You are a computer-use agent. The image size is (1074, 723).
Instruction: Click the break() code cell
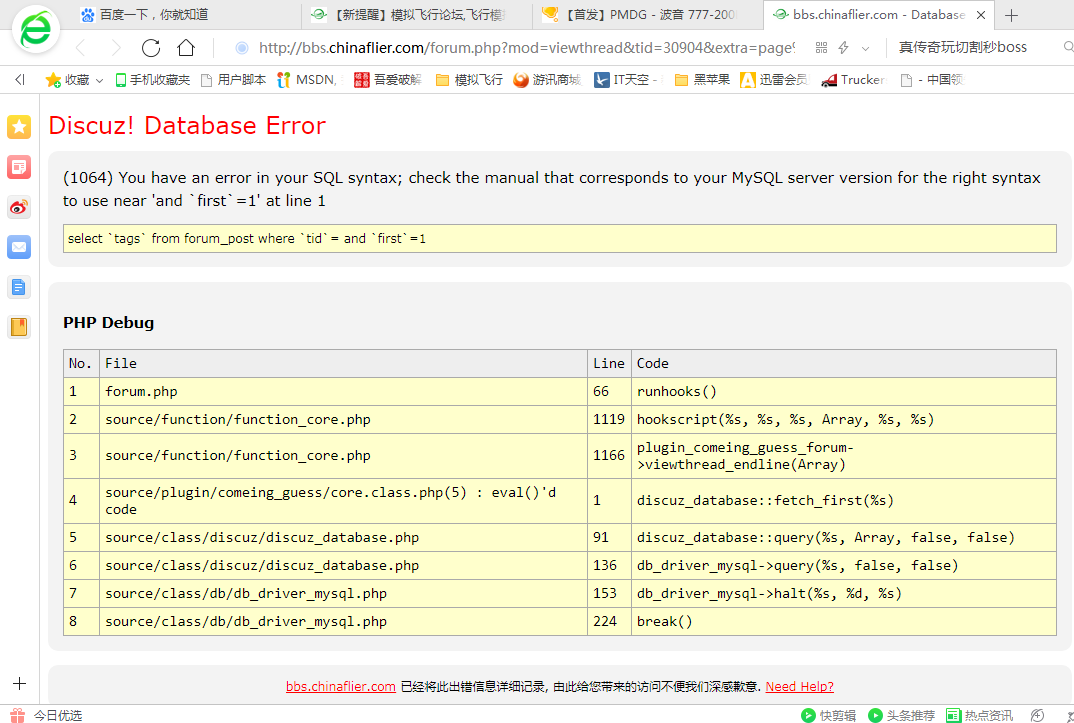pos(844,622)
